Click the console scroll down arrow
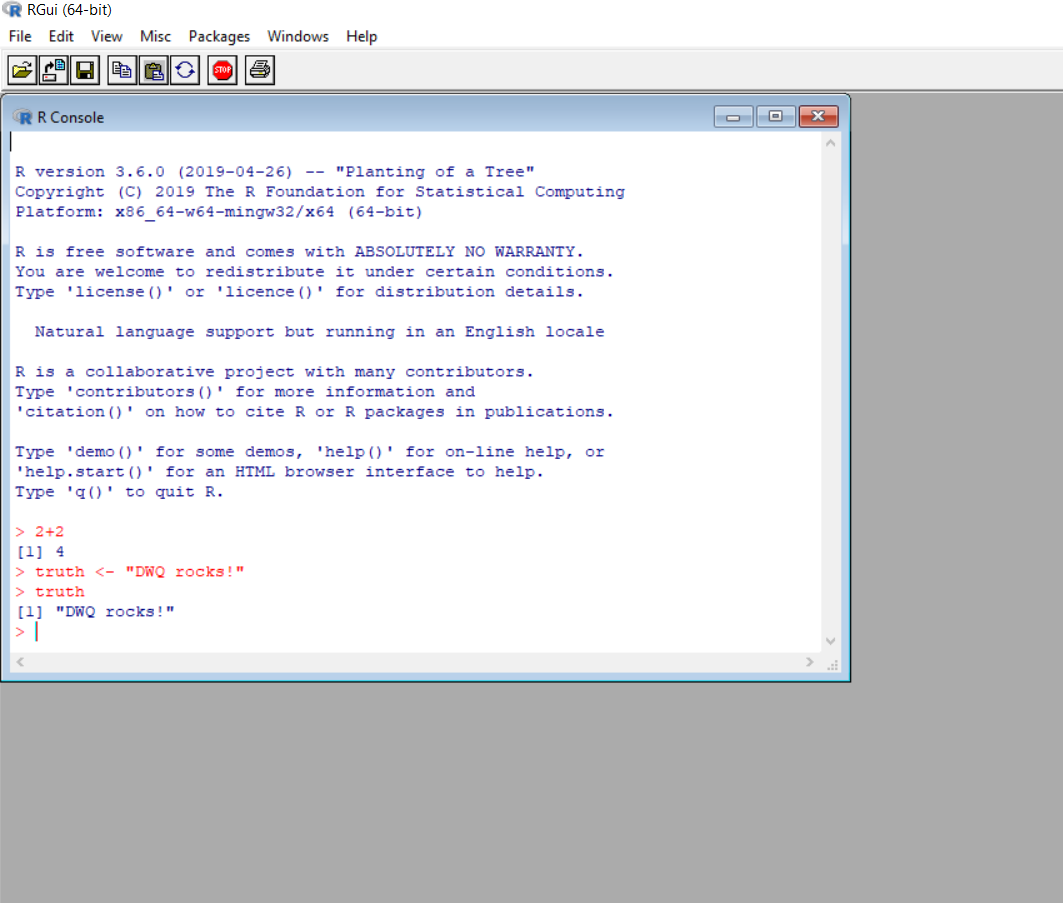 pyautogui.click(x=830, y=641)
